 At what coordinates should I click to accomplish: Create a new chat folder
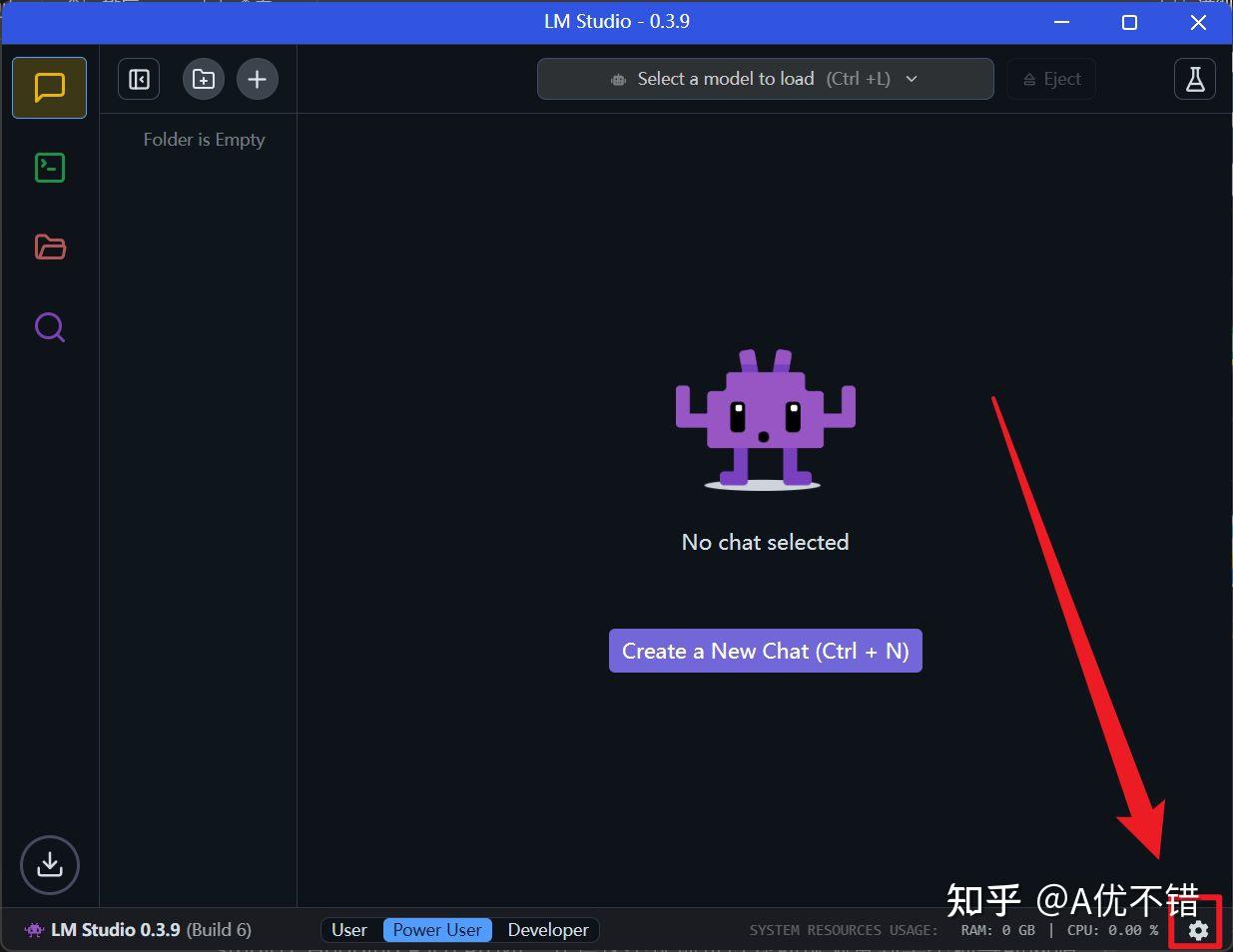(203, 78)
